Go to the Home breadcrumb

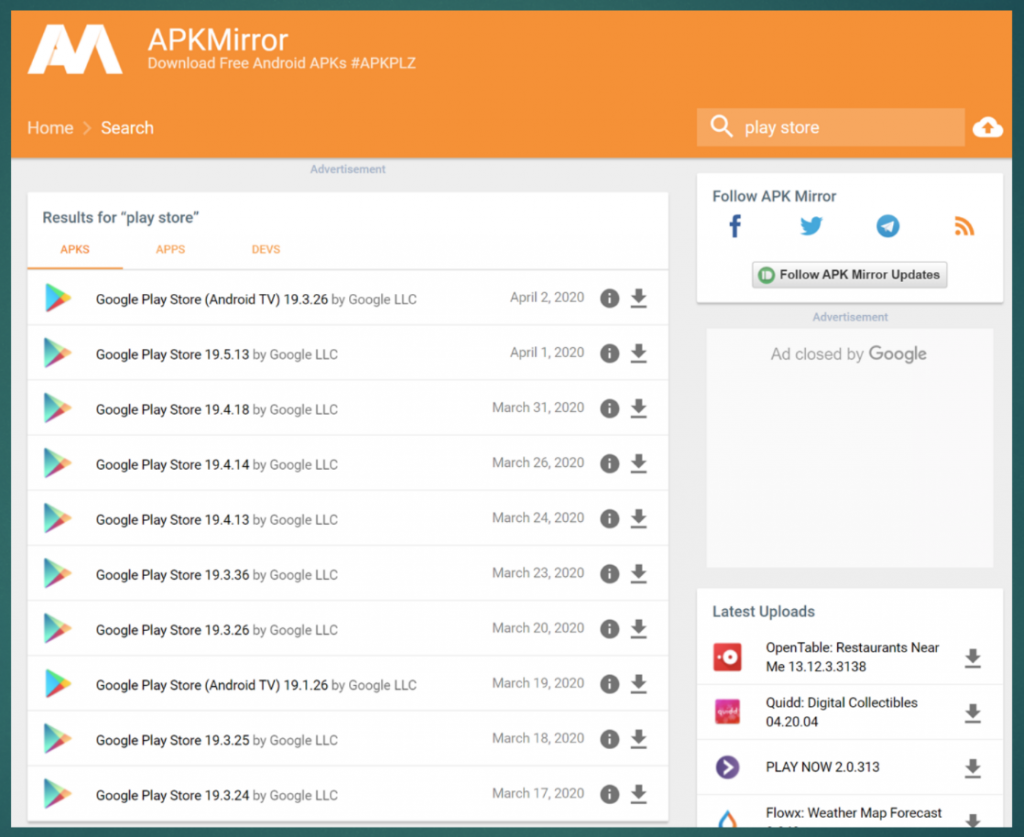click(50, 127)
